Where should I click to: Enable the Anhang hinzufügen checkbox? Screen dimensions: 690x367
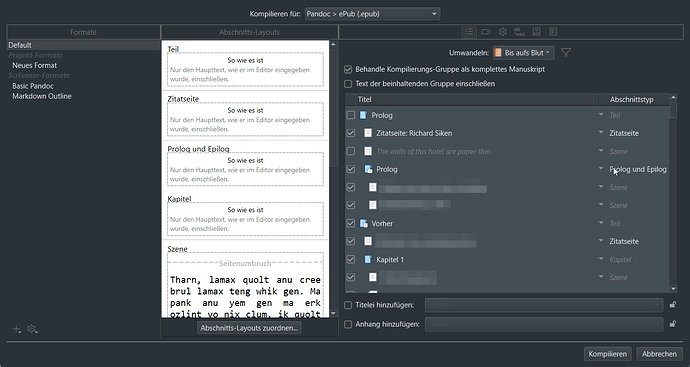pos(348,324)
